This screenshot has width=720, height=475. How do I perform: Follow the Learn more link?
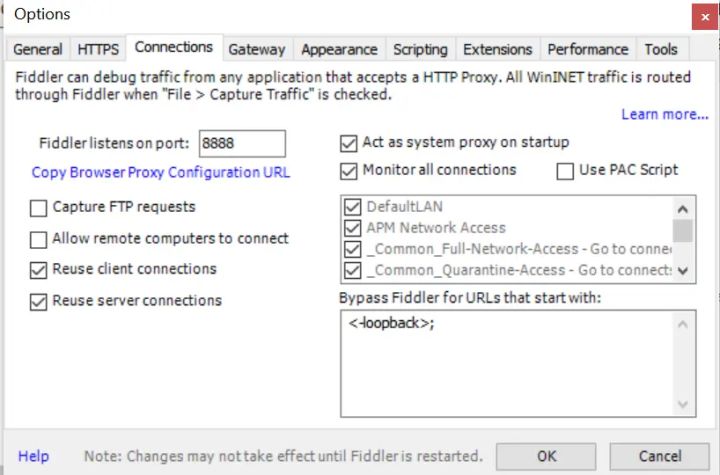coord(665,114)
